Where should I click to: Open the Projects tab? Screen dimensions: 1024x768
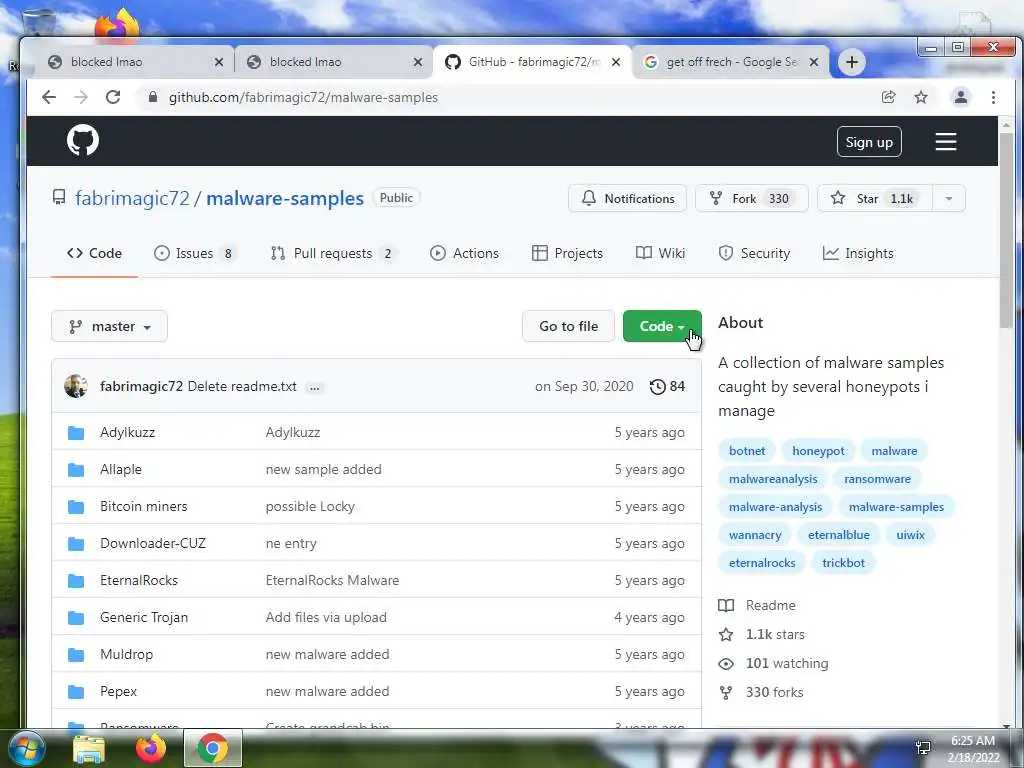[568, 253]
